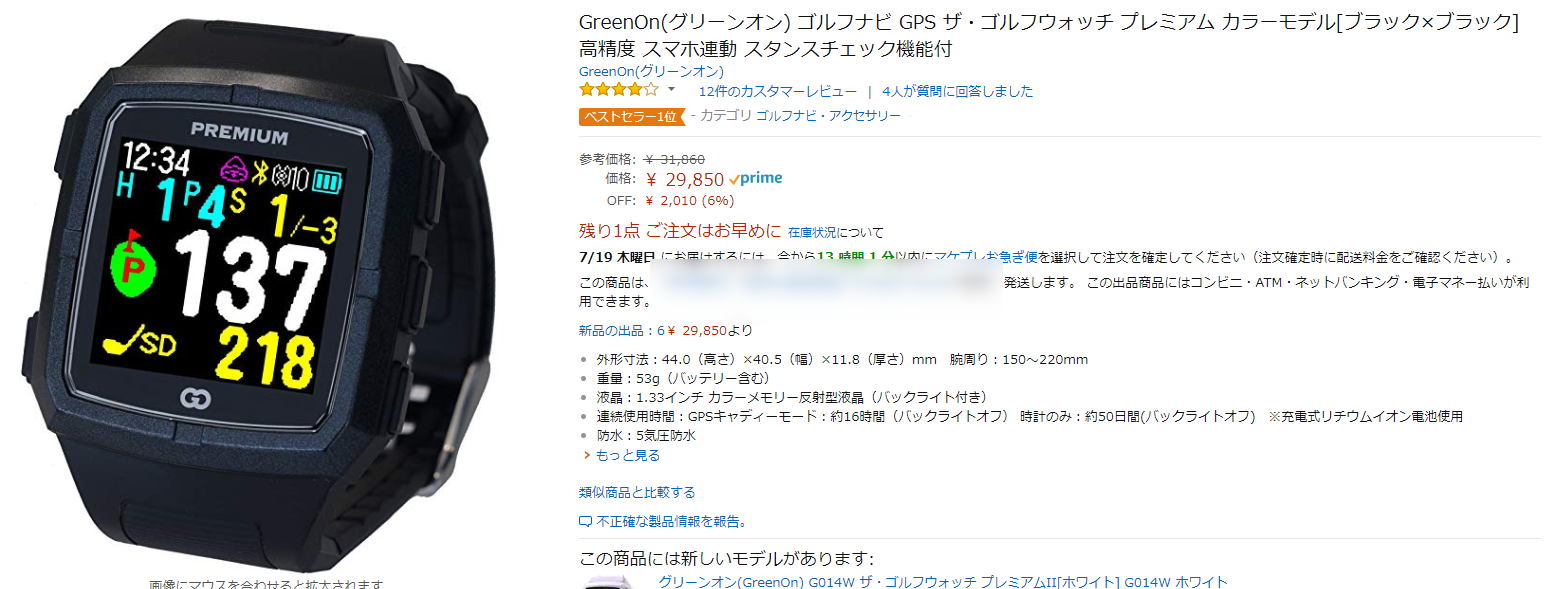1552x589 pixels.
Task: Click the prime logo icon
Action: (756, 179)
